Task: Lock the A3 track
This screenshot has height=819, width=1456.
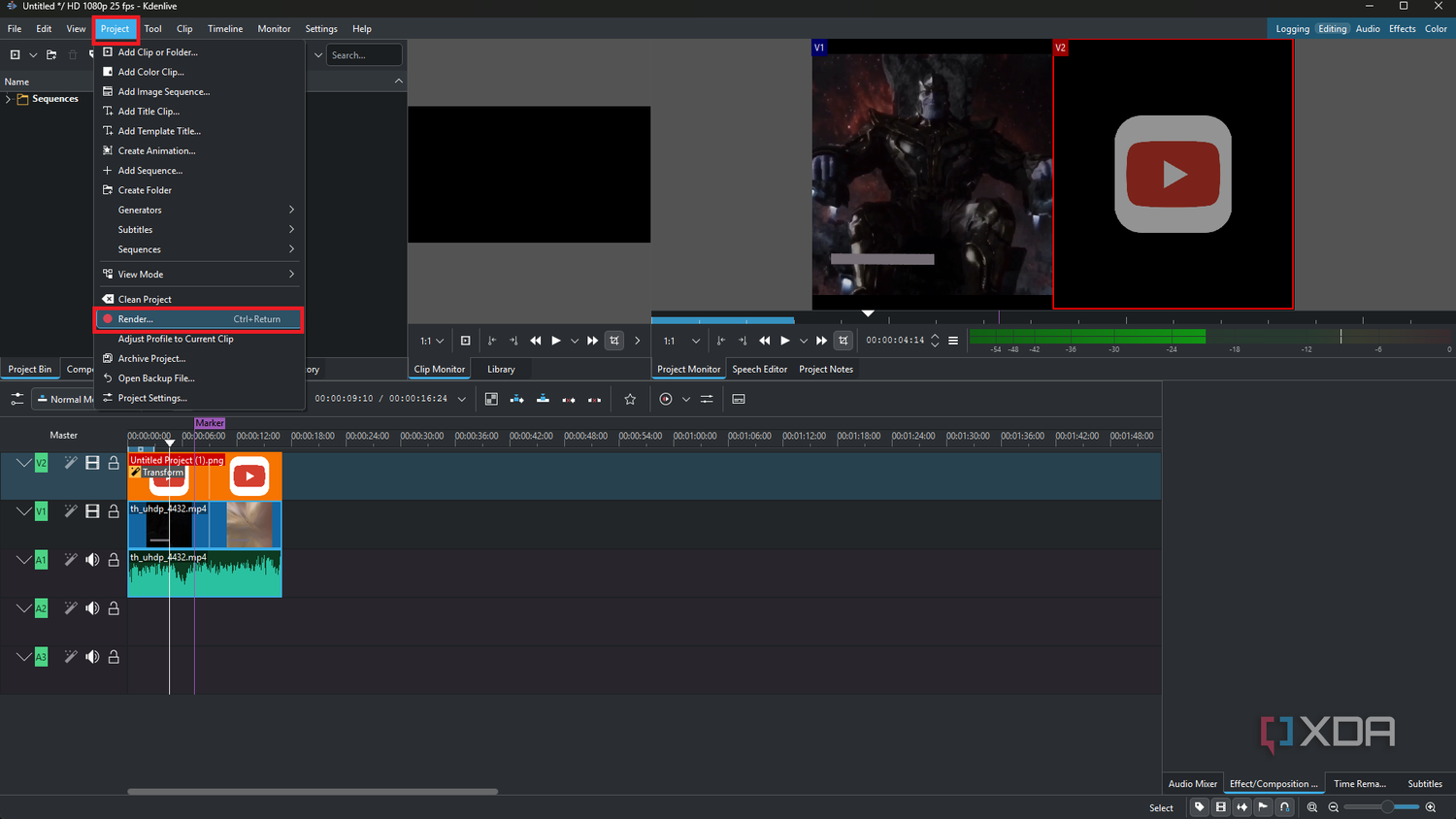Action: click(x=114, y=657)
